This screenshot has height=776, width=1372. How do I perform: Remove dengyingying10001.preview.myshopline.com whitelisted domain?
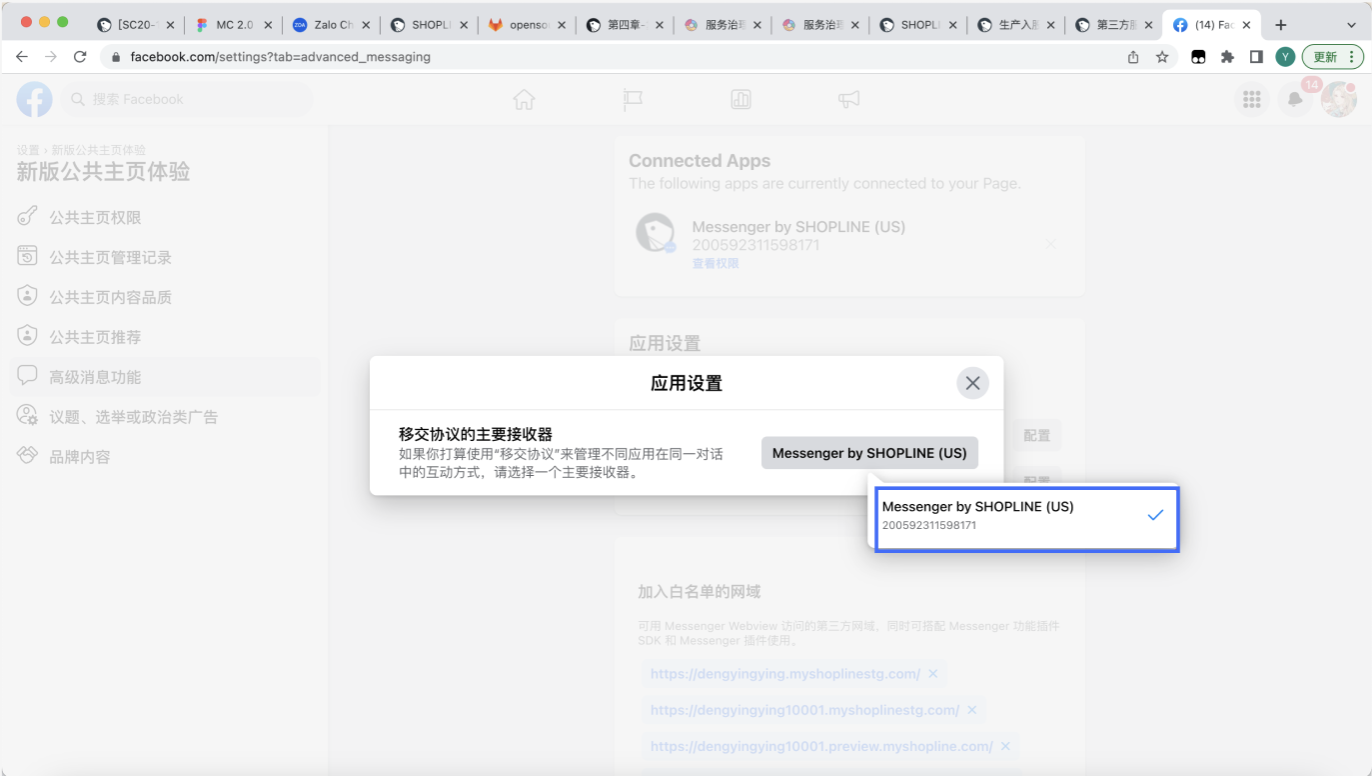click(x=1006, y=746)
